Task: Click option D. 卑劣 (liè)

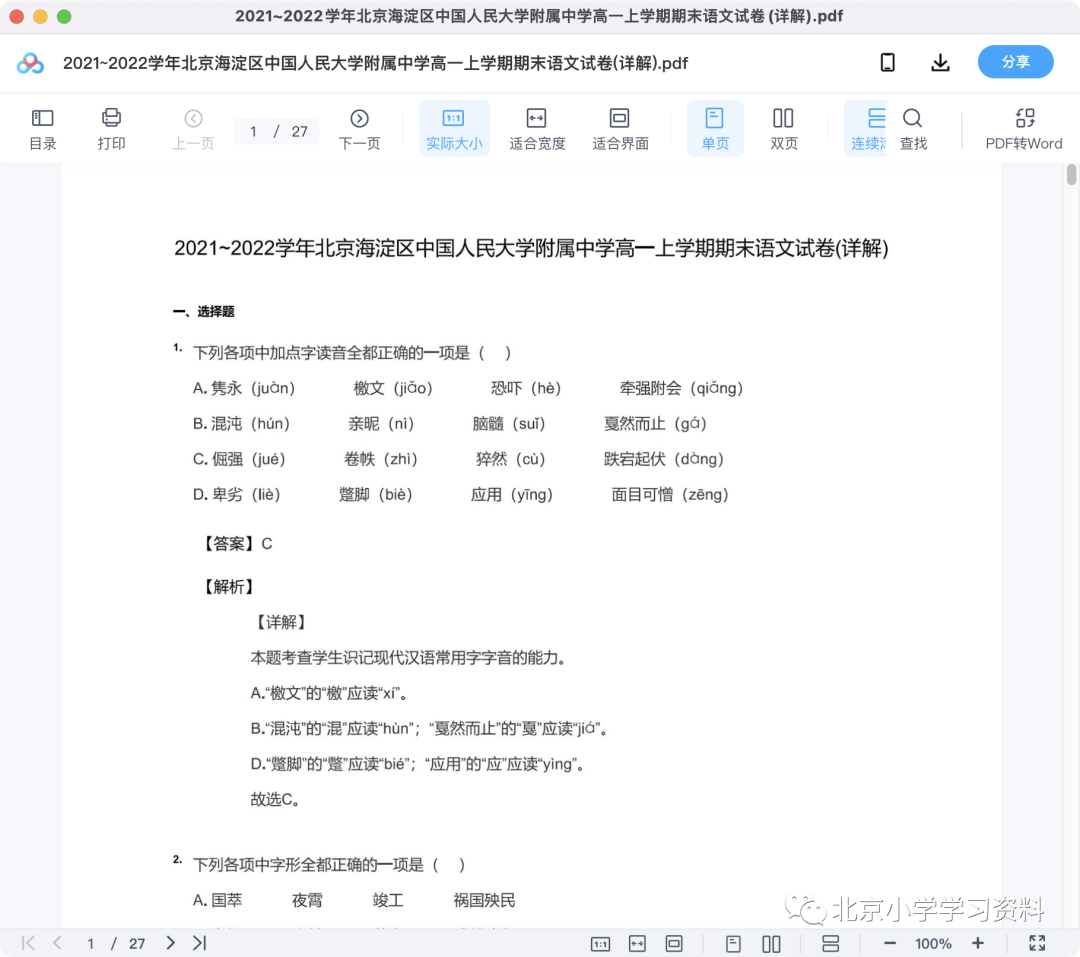Action: pyautogui.click(x=236, y=494)
